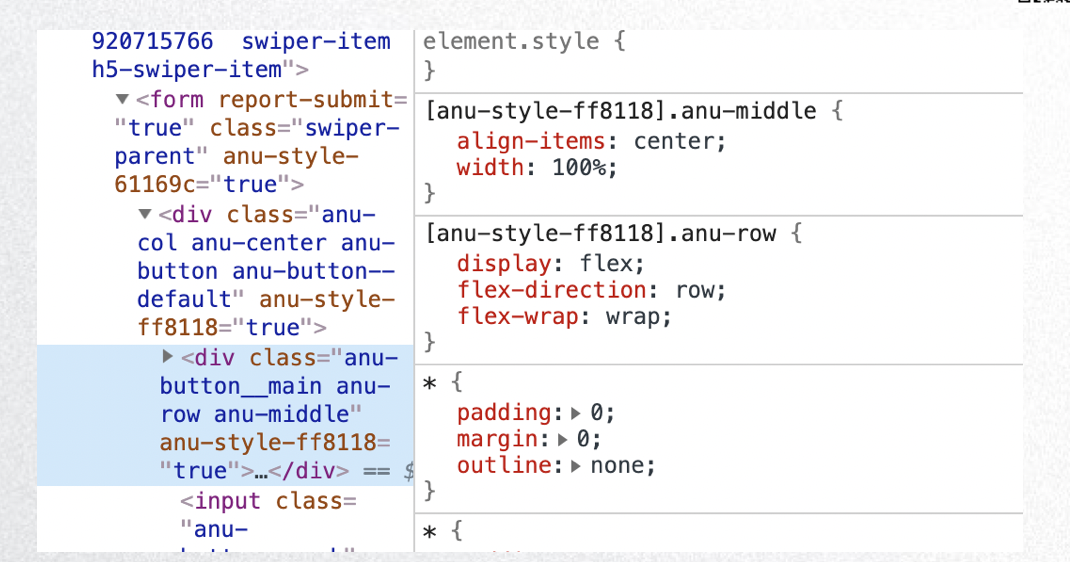Image resolution: width=1070 pixels, height=562 pixels.
Task: Click the margin property name
Action: (x=497, y=440)
